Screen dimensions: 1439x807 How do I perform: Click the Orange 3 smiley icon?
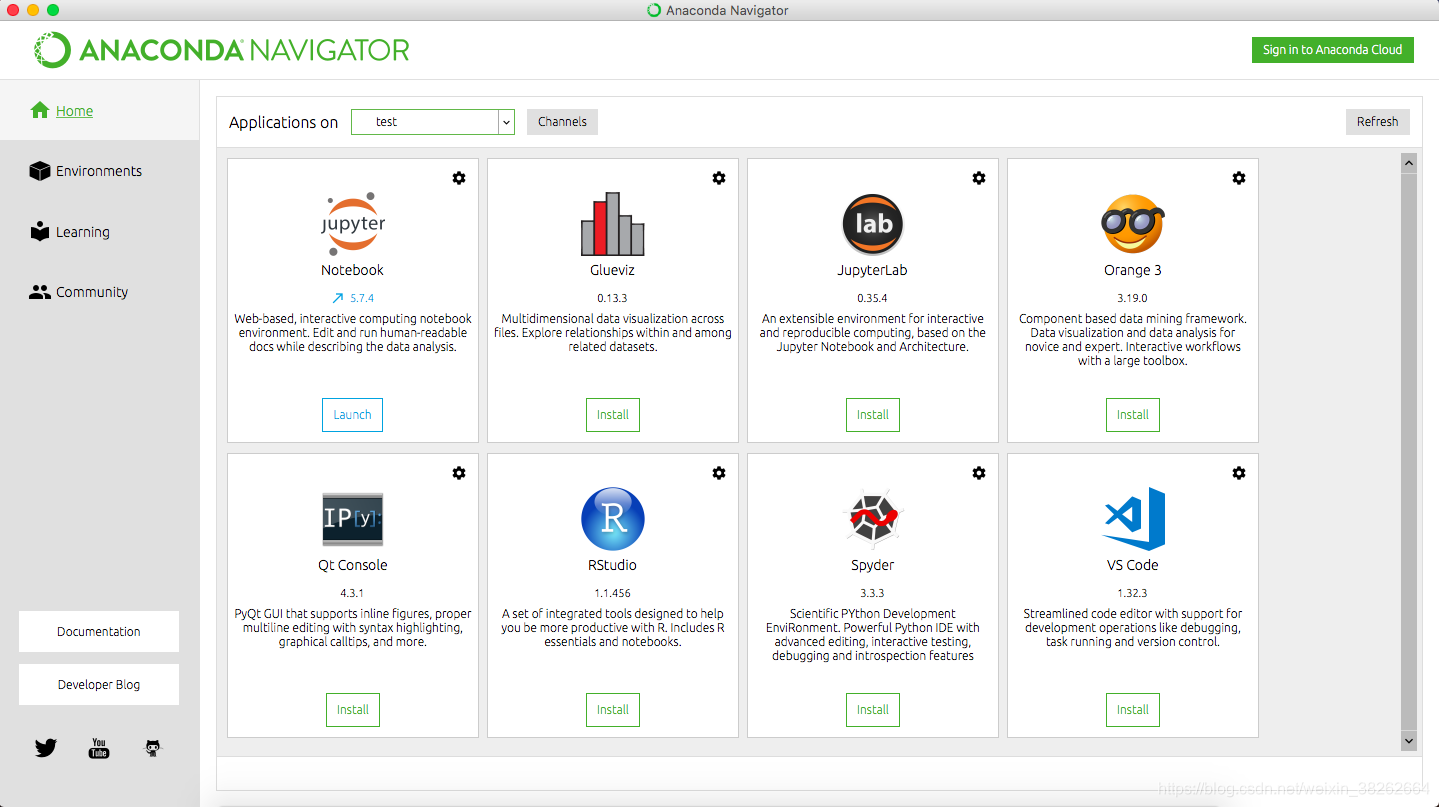pos(1132,224)
